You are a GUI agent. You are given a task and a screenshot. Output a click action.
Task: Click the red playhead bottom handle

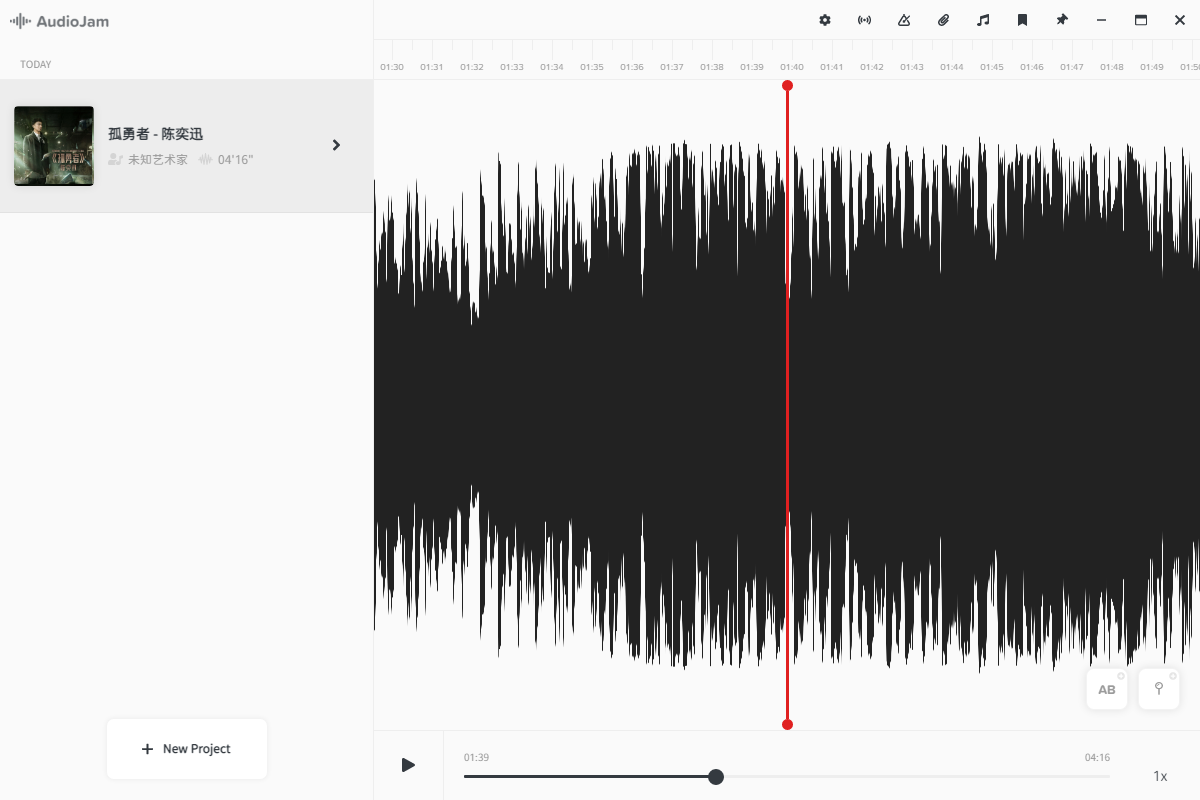tap(787, 724)
